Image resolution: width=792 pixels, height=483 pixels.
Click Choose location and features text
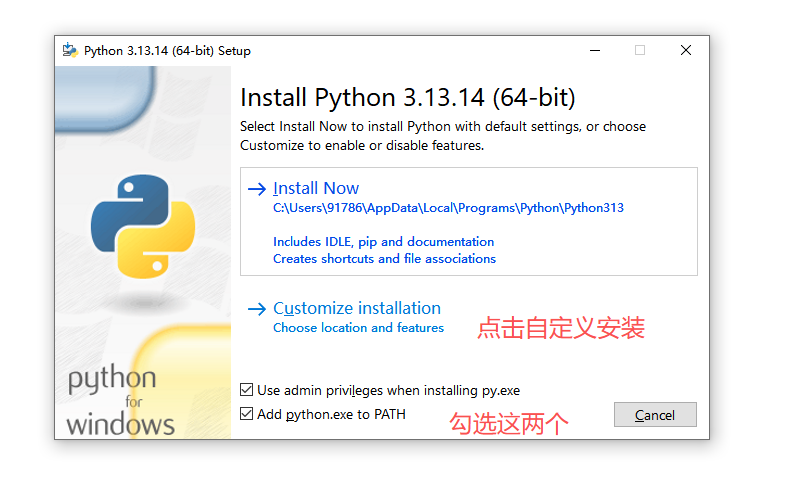pyautogui.click(x=358, y=328)
